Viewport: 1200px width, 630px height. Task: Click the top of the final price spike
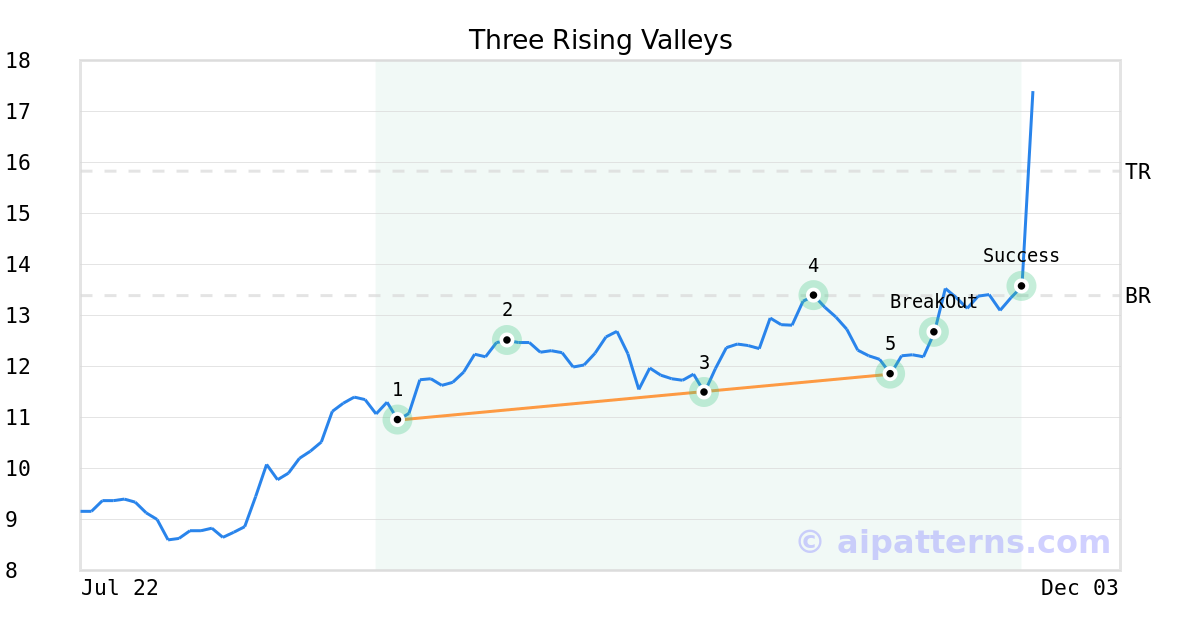click(x=1032, y=93)
